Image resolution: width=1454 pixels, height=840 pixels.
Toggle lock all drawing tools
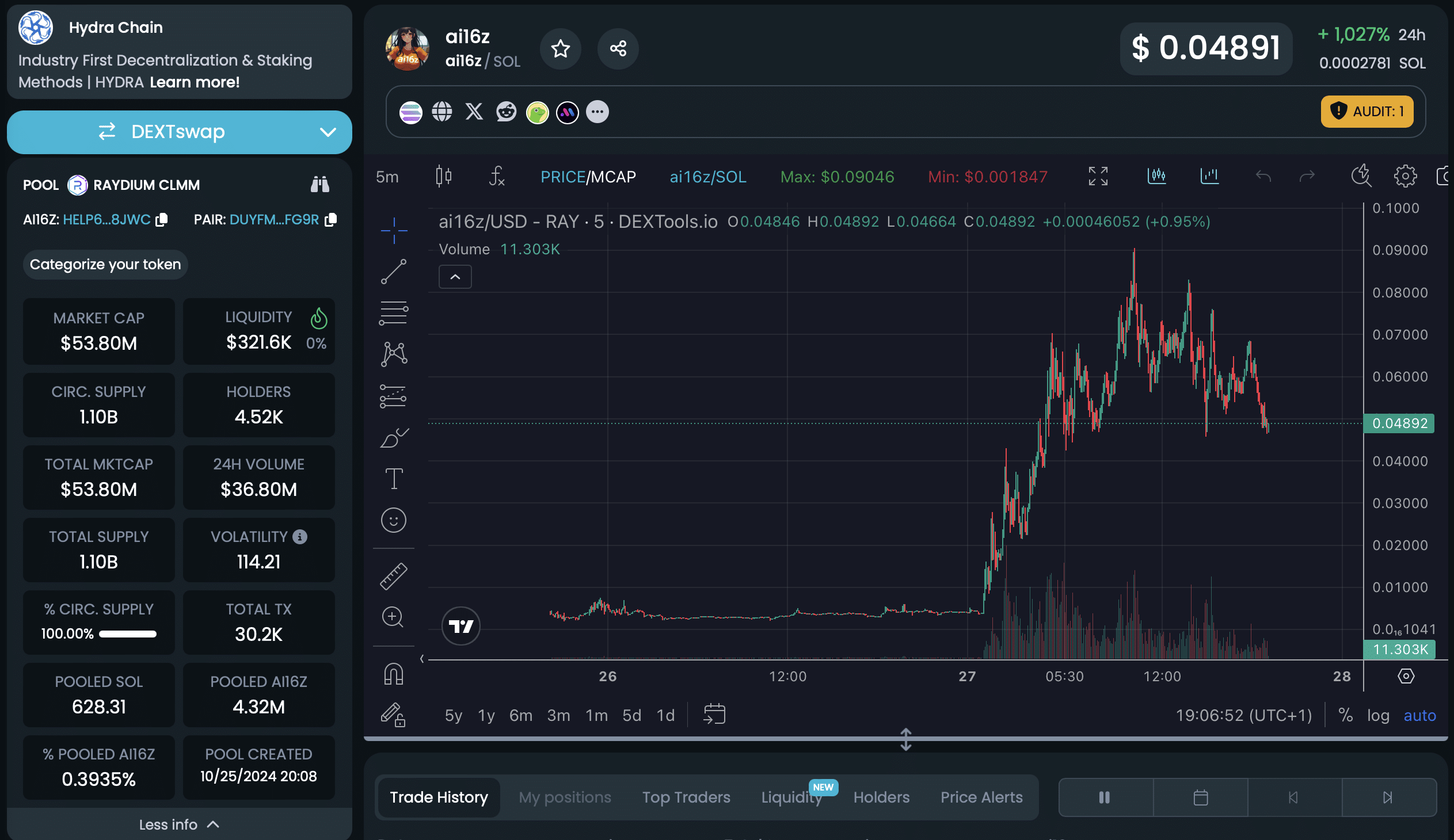[x=394, y=715]
